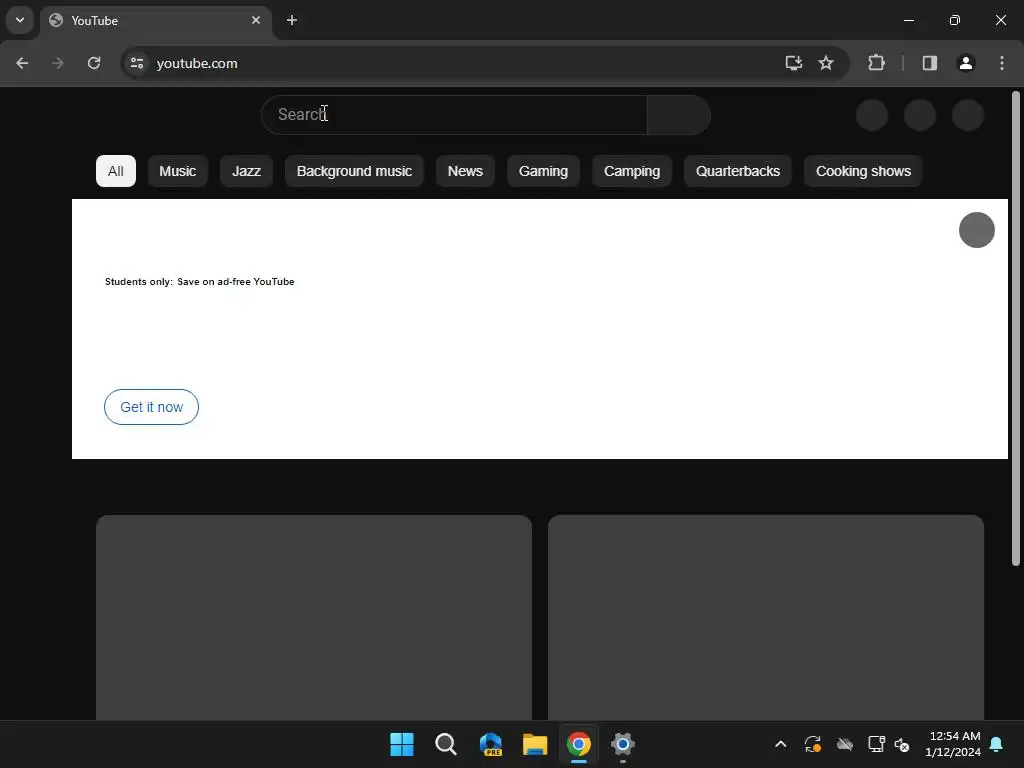This screenshot has width=1024, height=768.
Task: Select the News filter chip
Action: [x=465, y=171]
